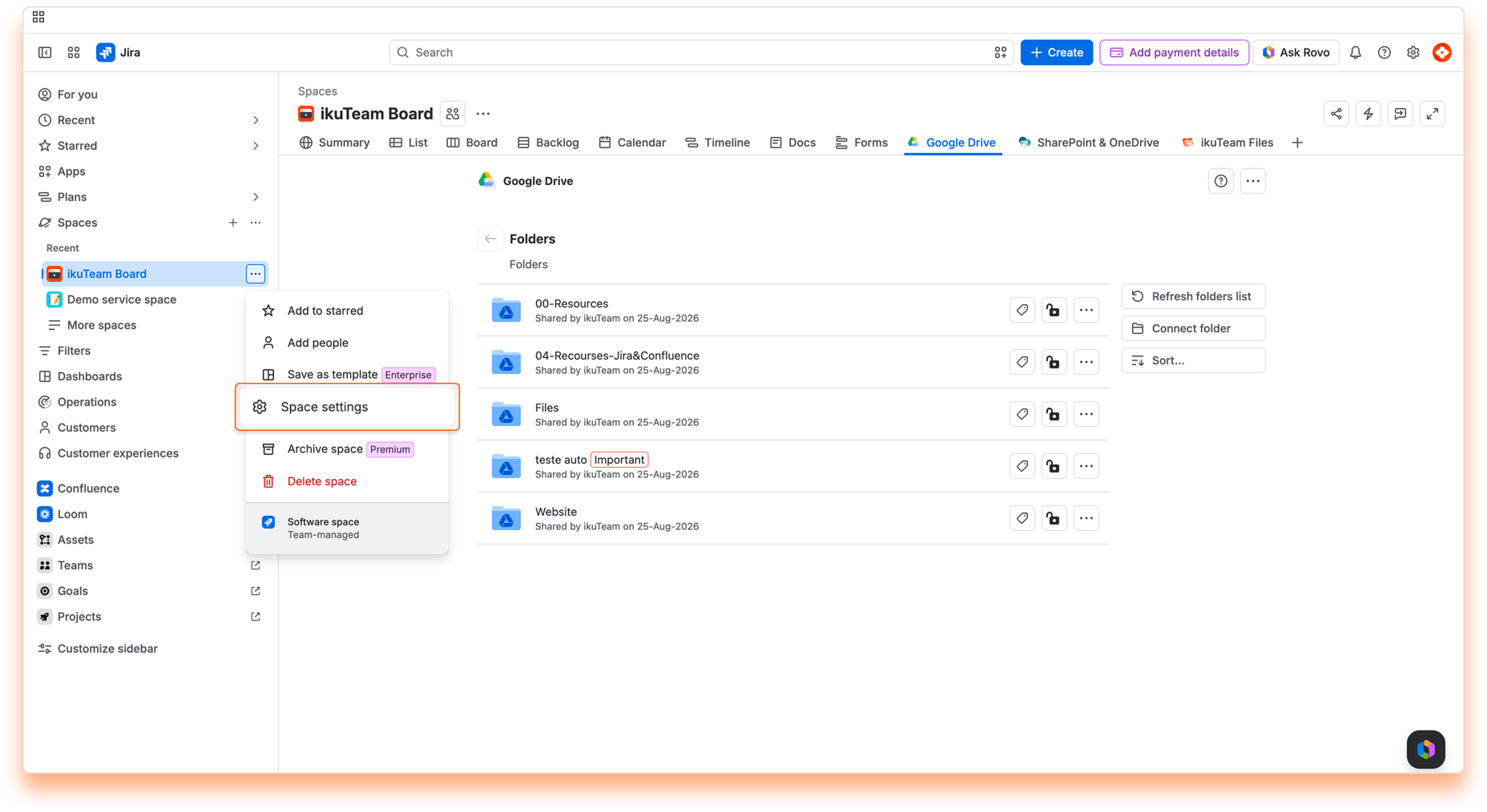Click the feedback icon beside the expand icon
Image resolution: width=1487 pixels, height=812 pixels.
point(1400,114)
